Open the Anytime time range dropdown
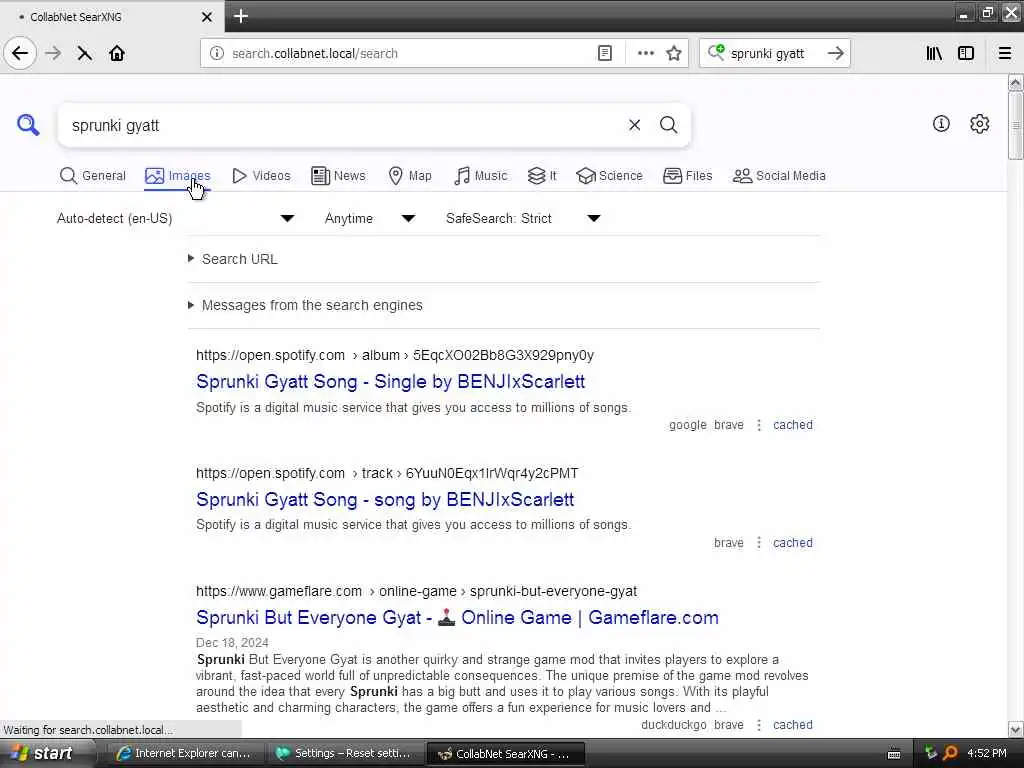The image size is (1024, 768). [x=370, y=218]
